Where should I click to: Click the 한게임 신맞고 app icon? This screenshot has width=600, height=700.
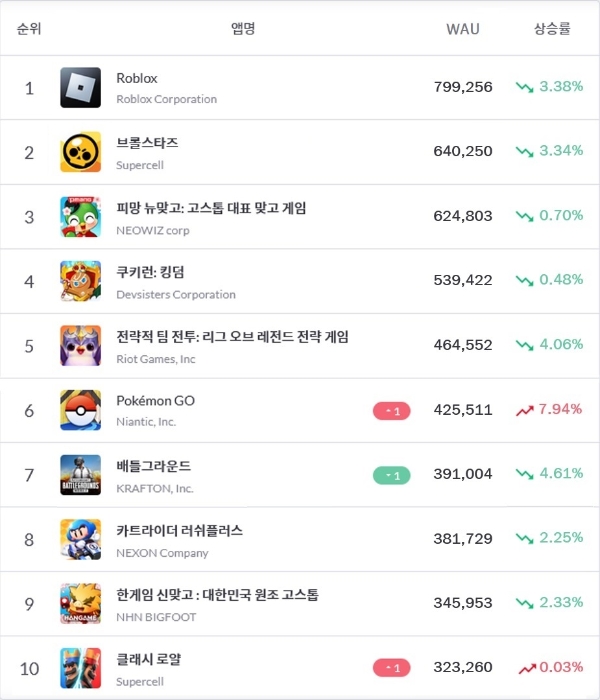click(80, 603)
